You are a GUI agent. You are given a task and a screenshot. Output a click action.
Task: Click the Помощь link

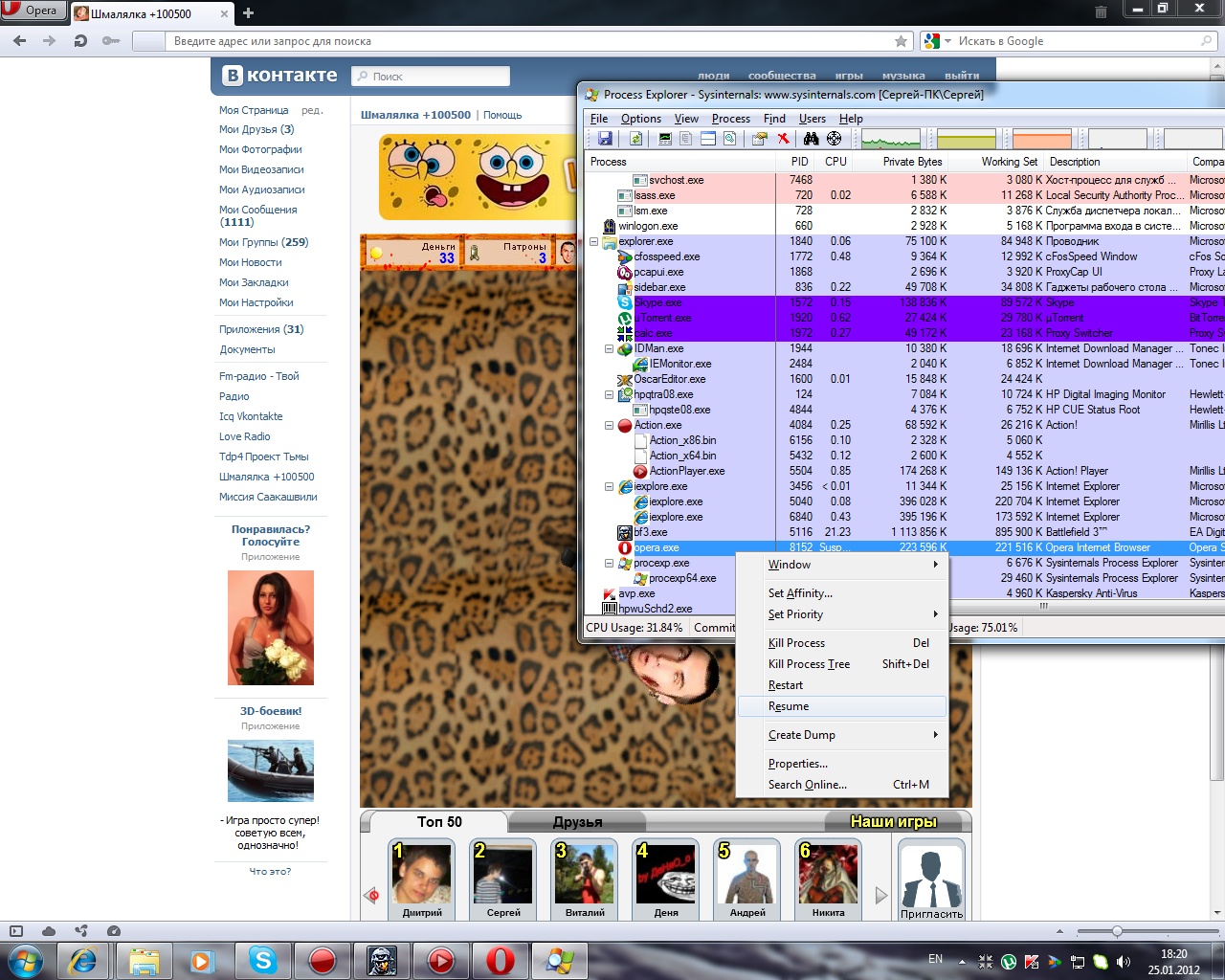tap(502, 115)
